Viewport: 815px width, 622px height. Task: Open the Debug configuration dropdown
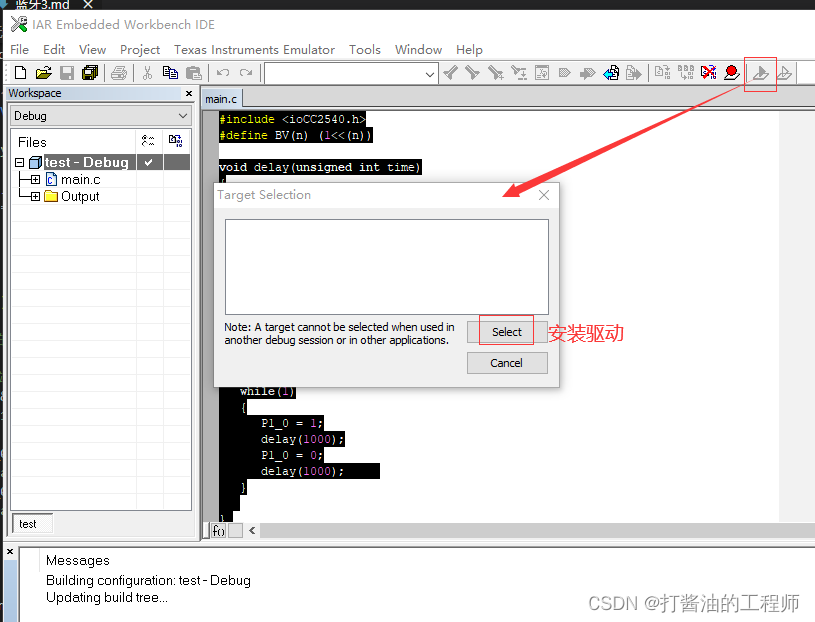(x=183, y=116)
